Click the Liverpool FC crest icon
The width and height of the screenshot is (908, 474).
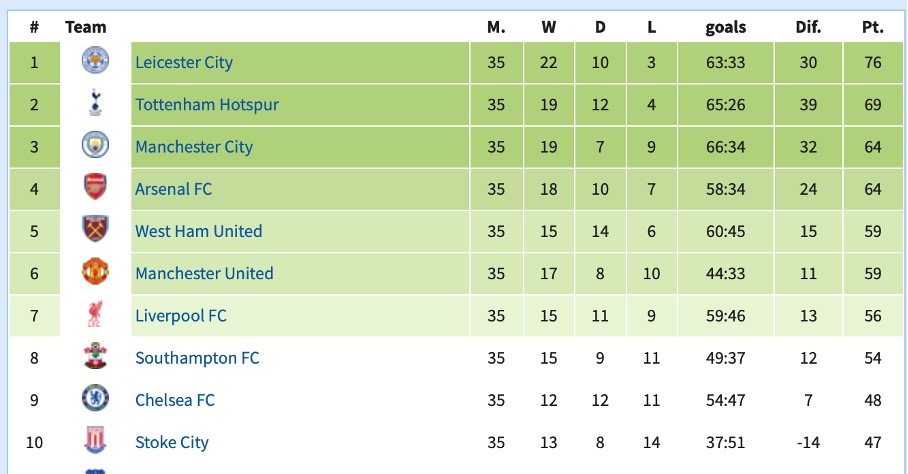tap(95, 314)
